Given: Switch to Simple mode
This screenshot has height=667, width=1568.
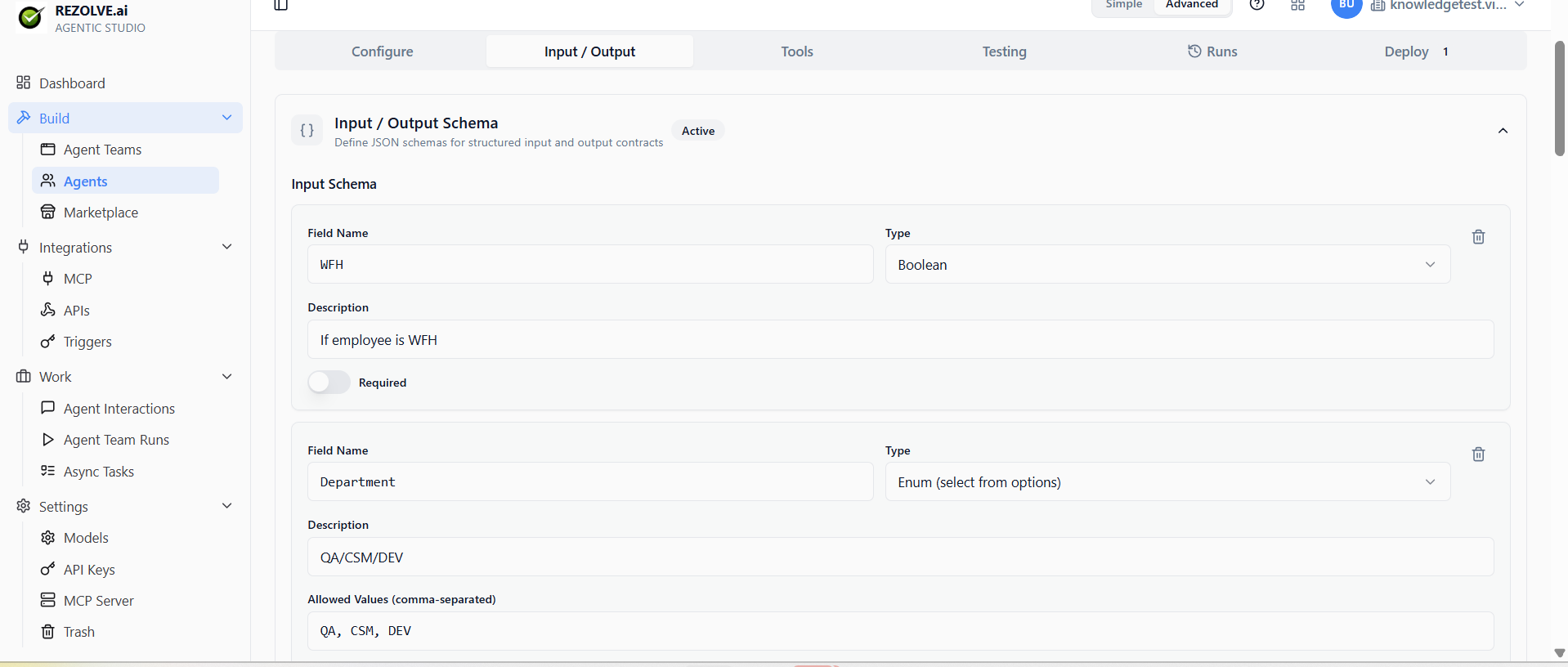Looking at the screenshot, I should point(1123,5).
